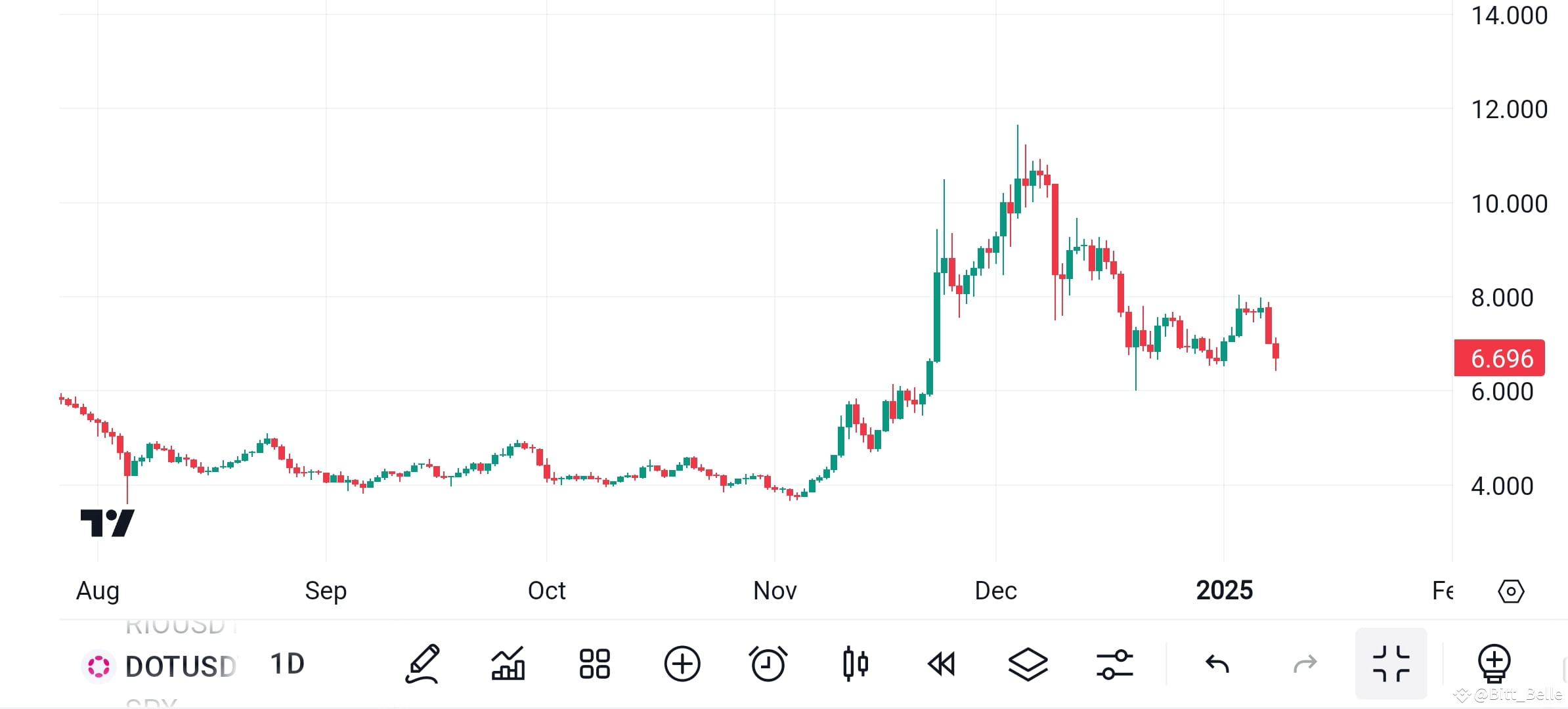The image size is (1568, 709).
Task: Undo the last chart action
Action: pos(1217,664)
